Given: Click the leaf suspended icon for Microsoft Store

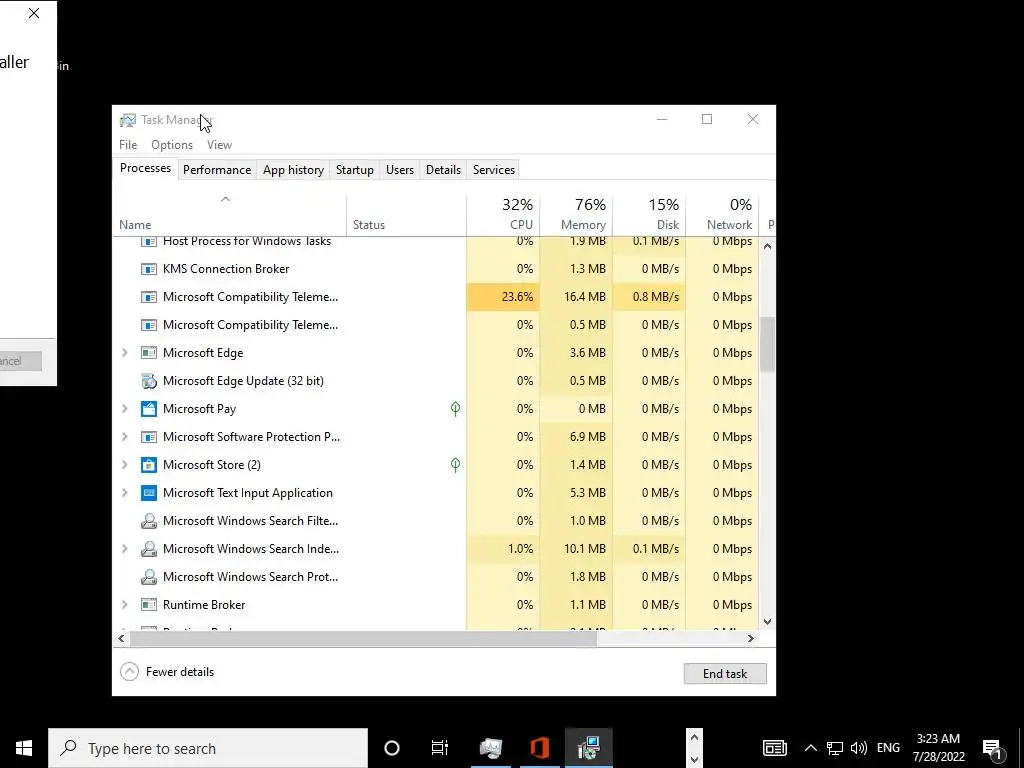Looking at the screenshot, I should pos(455,465).
